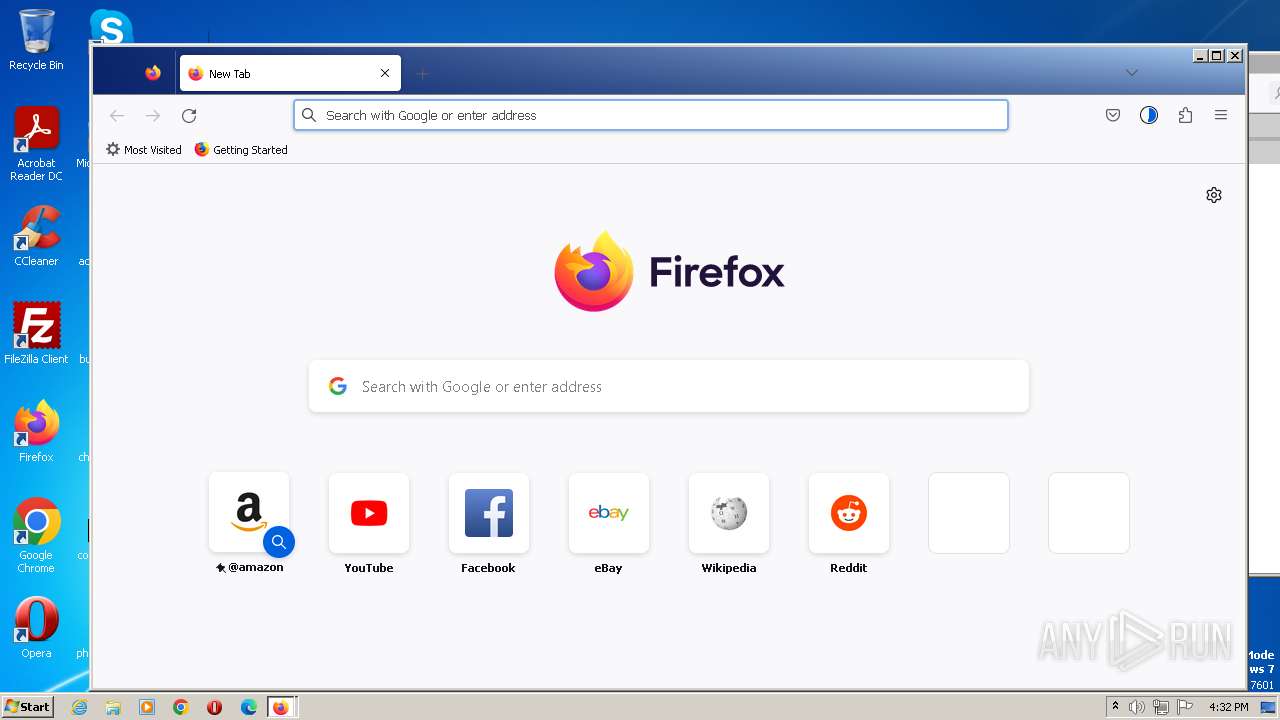Close the New Tab tab
Viewport: 1280px width, 720px height.
385,73
